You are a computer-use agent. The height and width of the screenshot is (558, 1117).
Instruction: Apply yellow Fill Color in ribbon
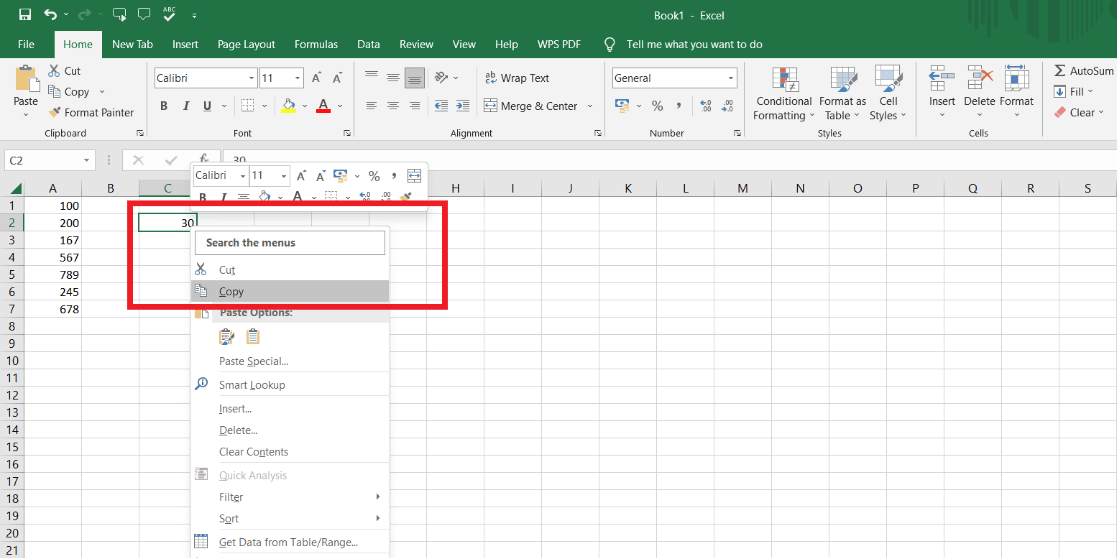click(x=289, y=106)
